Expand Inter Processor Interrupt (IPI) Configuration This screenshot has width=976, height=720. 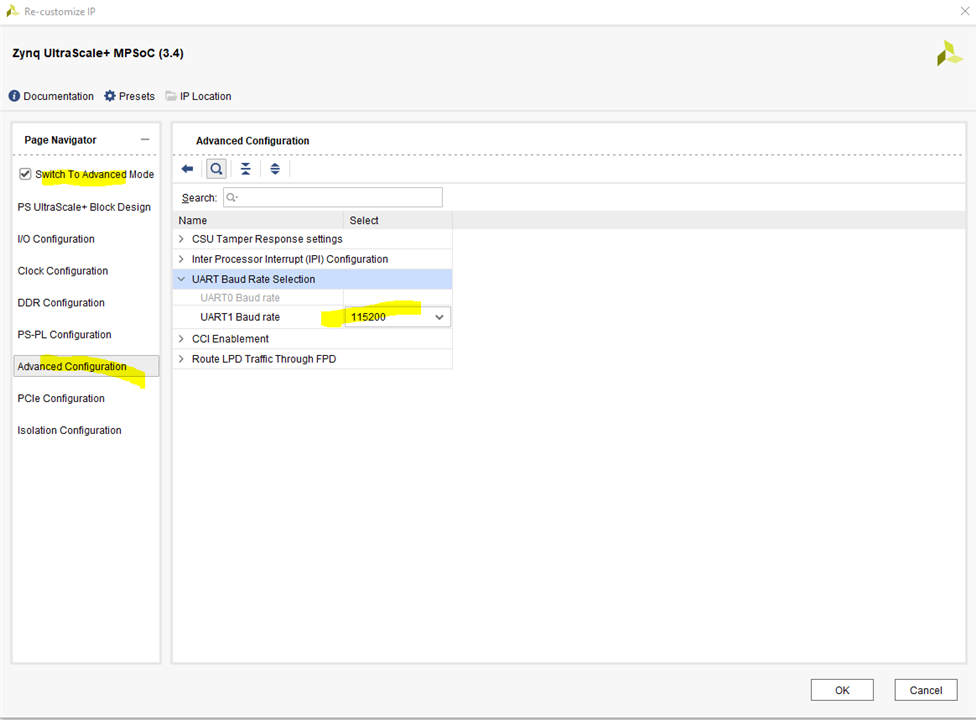(181, 259)
